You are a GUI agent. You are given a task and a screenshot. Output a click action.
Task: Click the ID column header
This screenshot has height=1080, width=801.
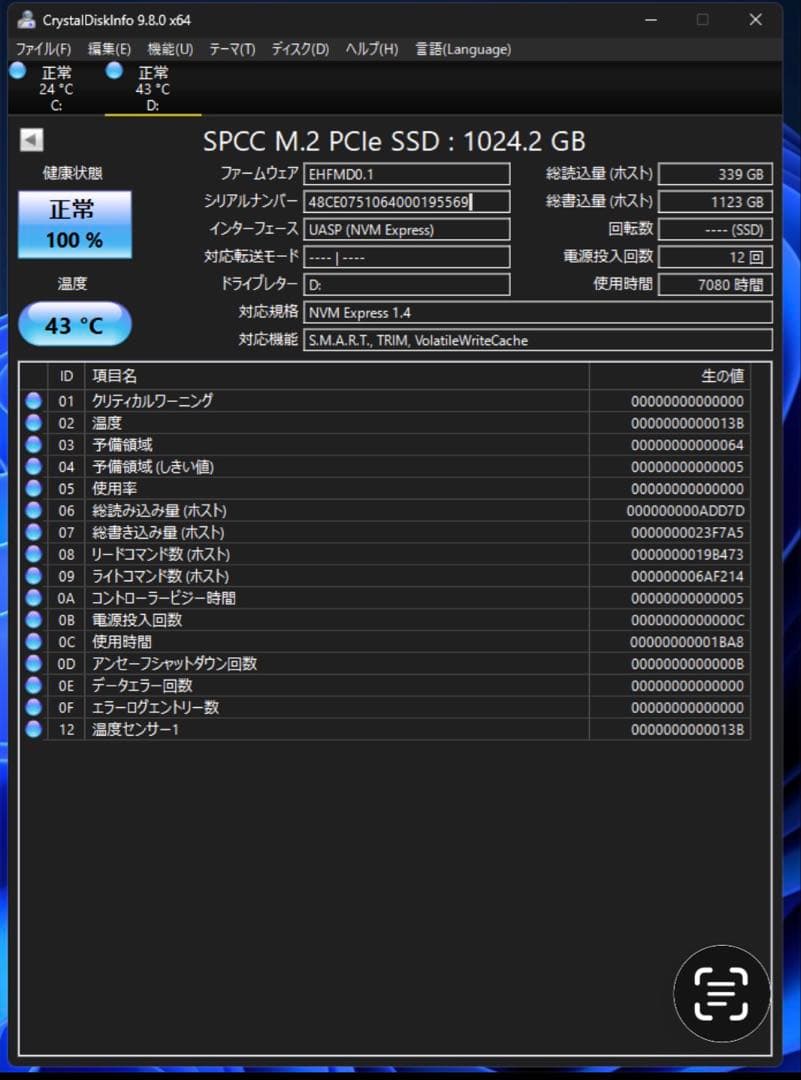(x=66, y=376)
